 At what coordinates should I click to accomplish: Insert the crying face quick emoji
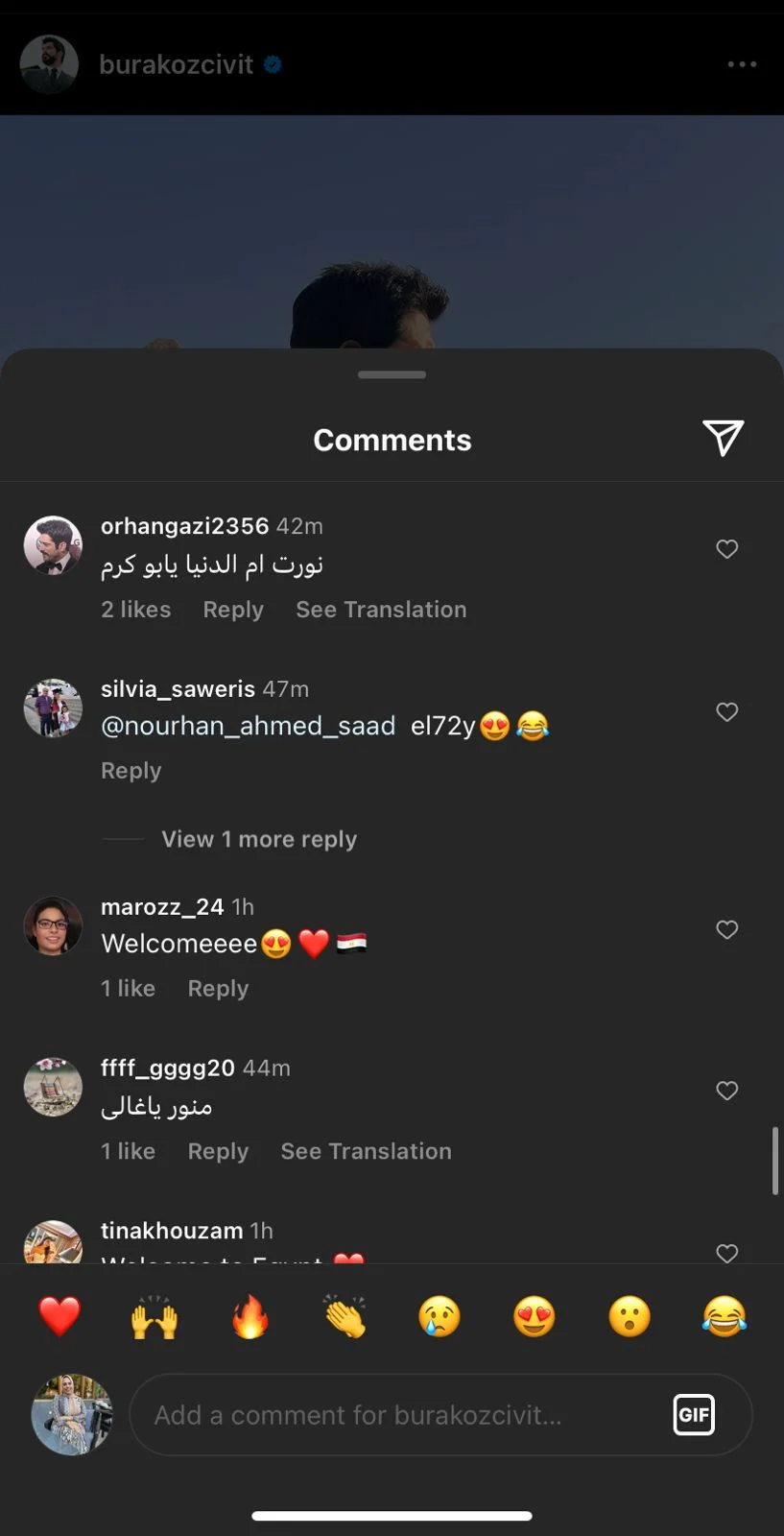pos(440,1316)
